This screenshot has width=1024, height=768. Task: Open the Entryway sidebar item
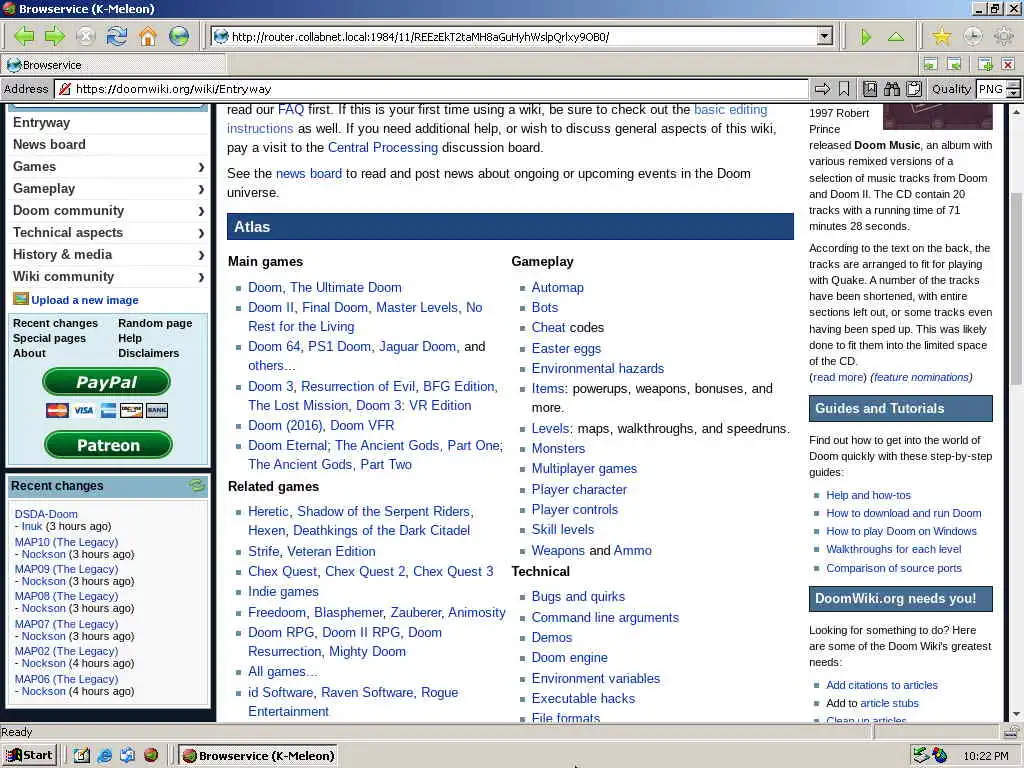click(41, 123)
